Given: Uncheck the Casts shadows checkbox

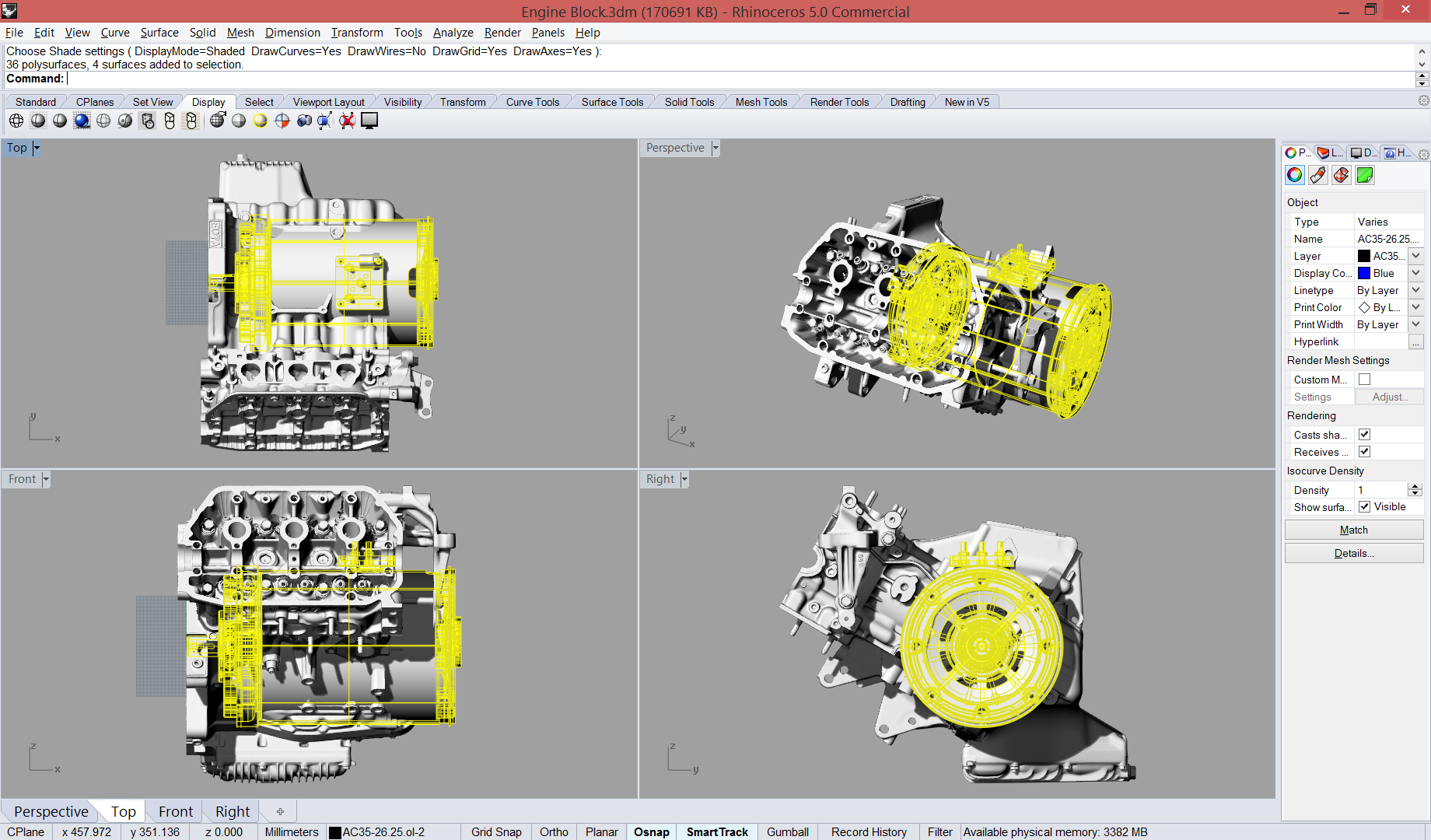Looking at the screenshot, I should [x=1364, y=435].
